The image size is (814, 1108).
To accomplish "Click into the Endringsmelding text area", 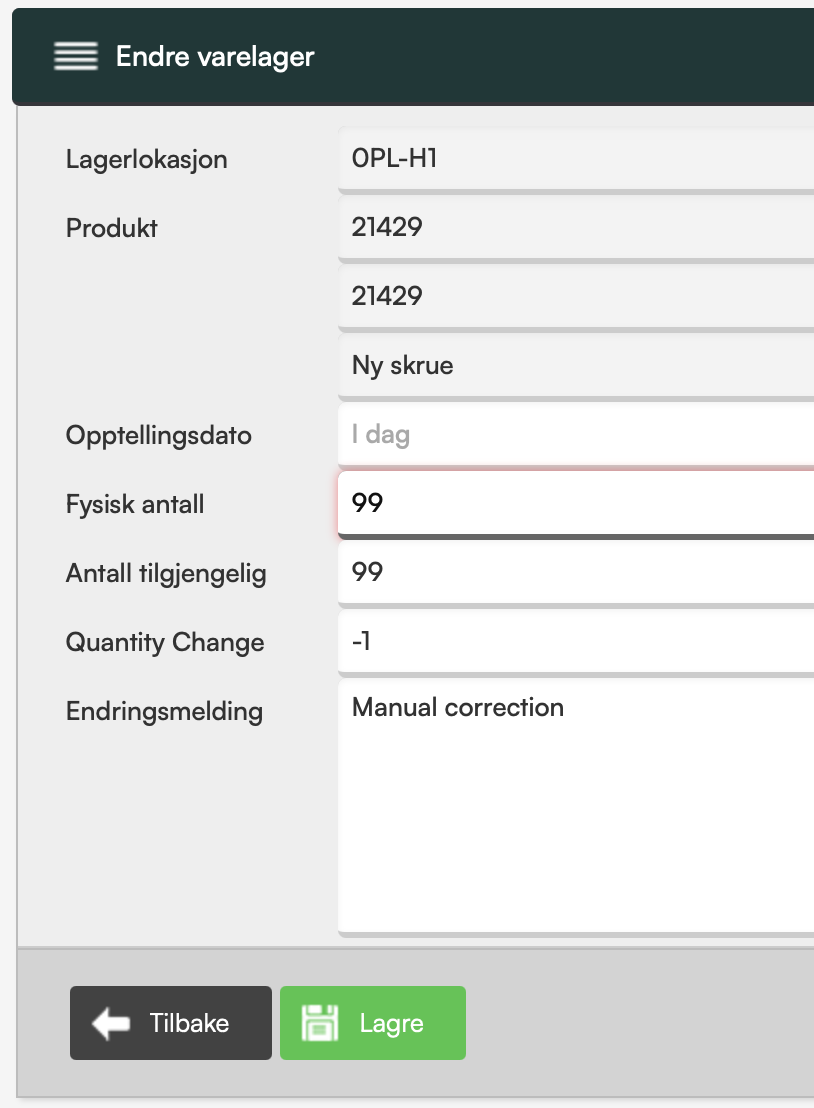I will pos(576,807).
